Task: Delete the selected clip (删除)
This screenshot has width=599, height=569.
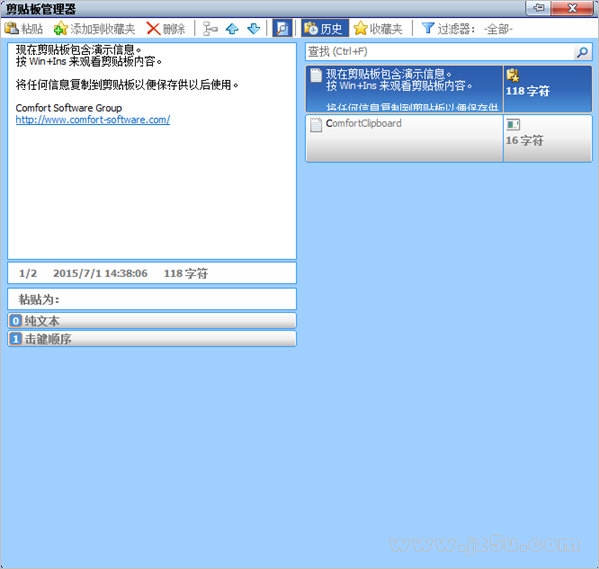Action: coord(166,29)
